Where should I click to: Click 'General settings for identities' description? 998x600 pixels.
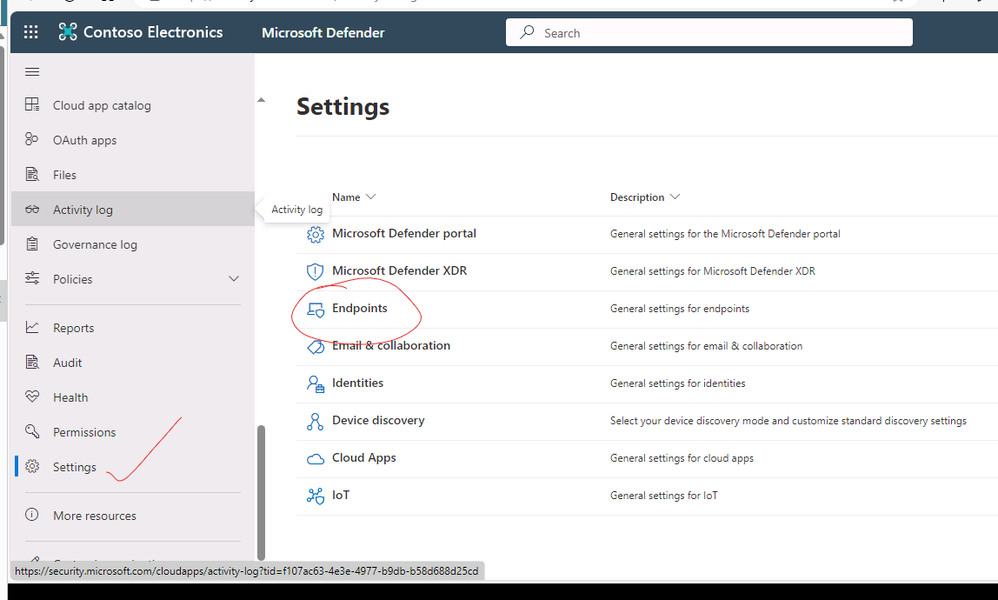tap(678, 384)
